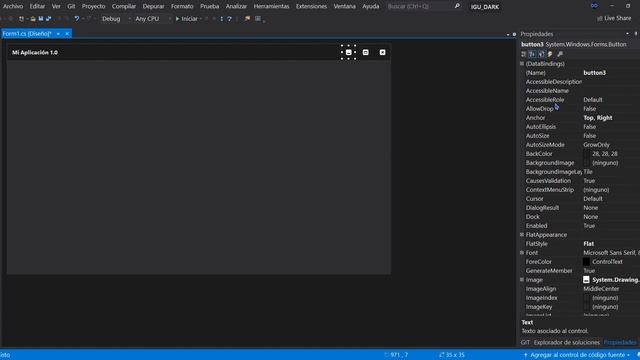Click the Save icon in toolbar
640x360 pixels.
click(41, 19)
